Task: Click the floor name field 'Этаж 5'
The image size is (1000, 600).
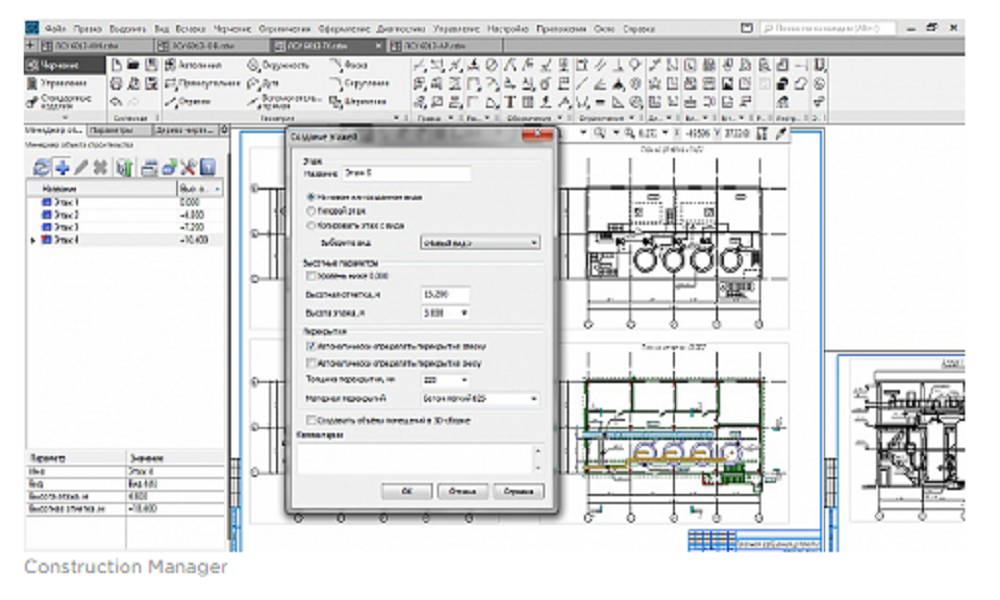Action: coord(405,174)
